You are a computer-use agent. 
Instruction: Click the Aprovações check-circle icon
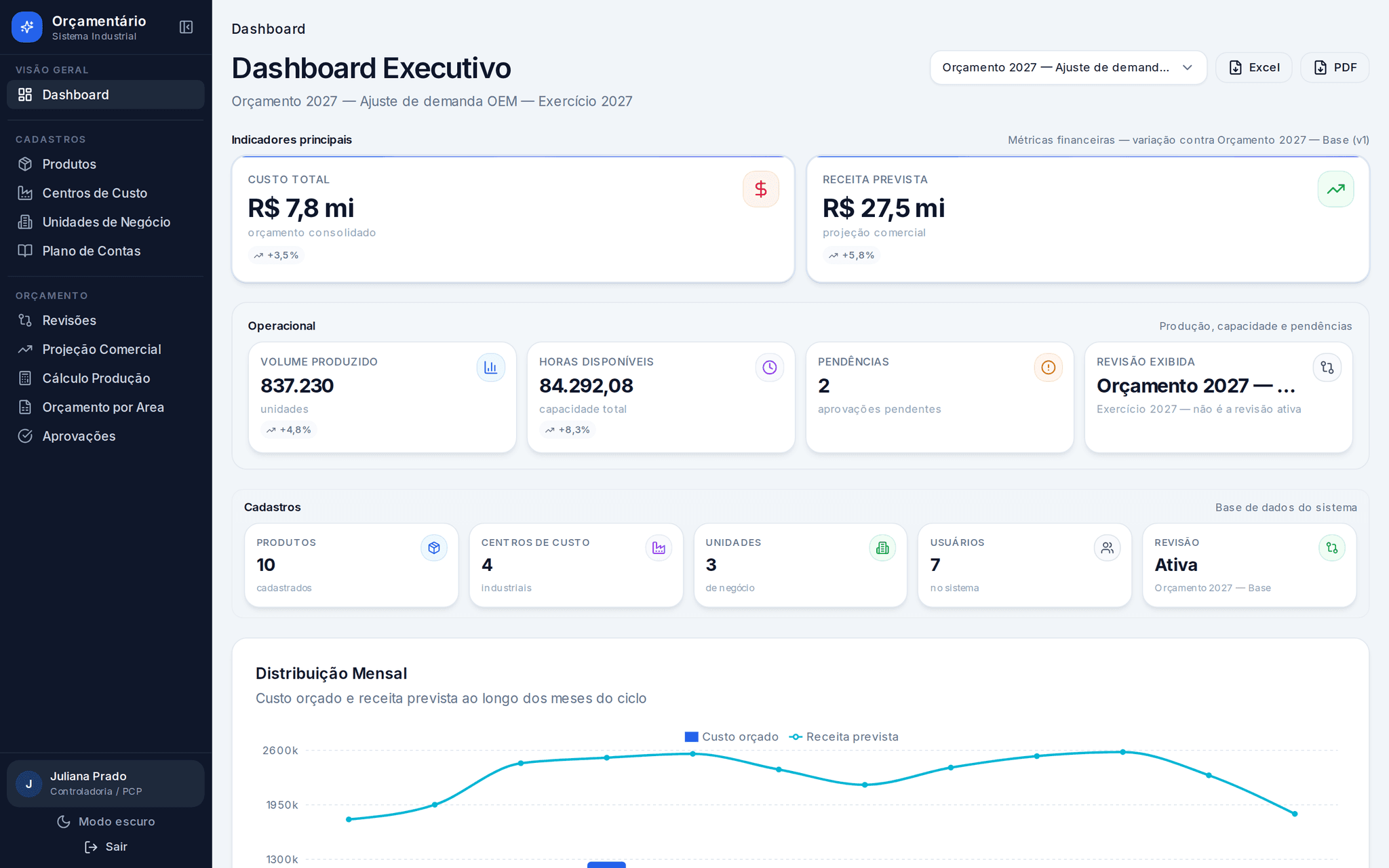[25, 436]
